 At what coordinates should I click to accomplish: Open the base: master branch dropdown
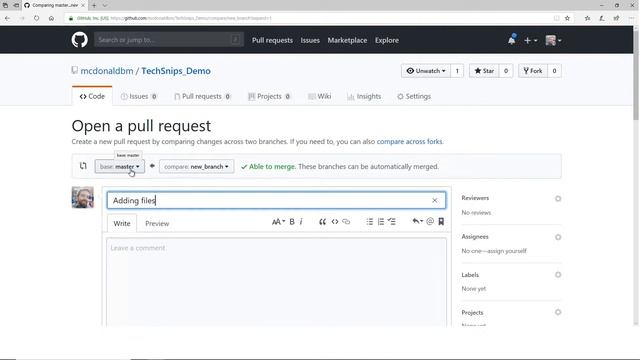pyautogui.click(x=120, y=167)
